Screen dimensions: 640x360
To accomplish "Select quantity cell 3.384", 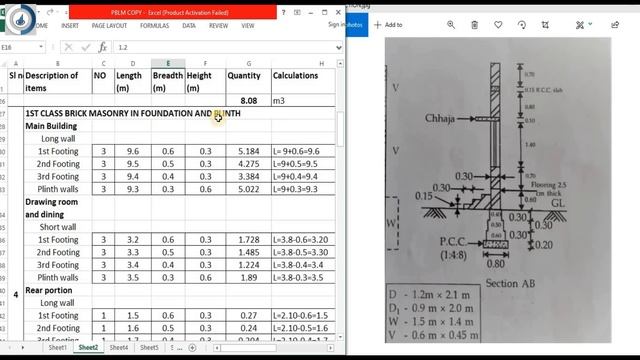I will click(x=248, y=176).
